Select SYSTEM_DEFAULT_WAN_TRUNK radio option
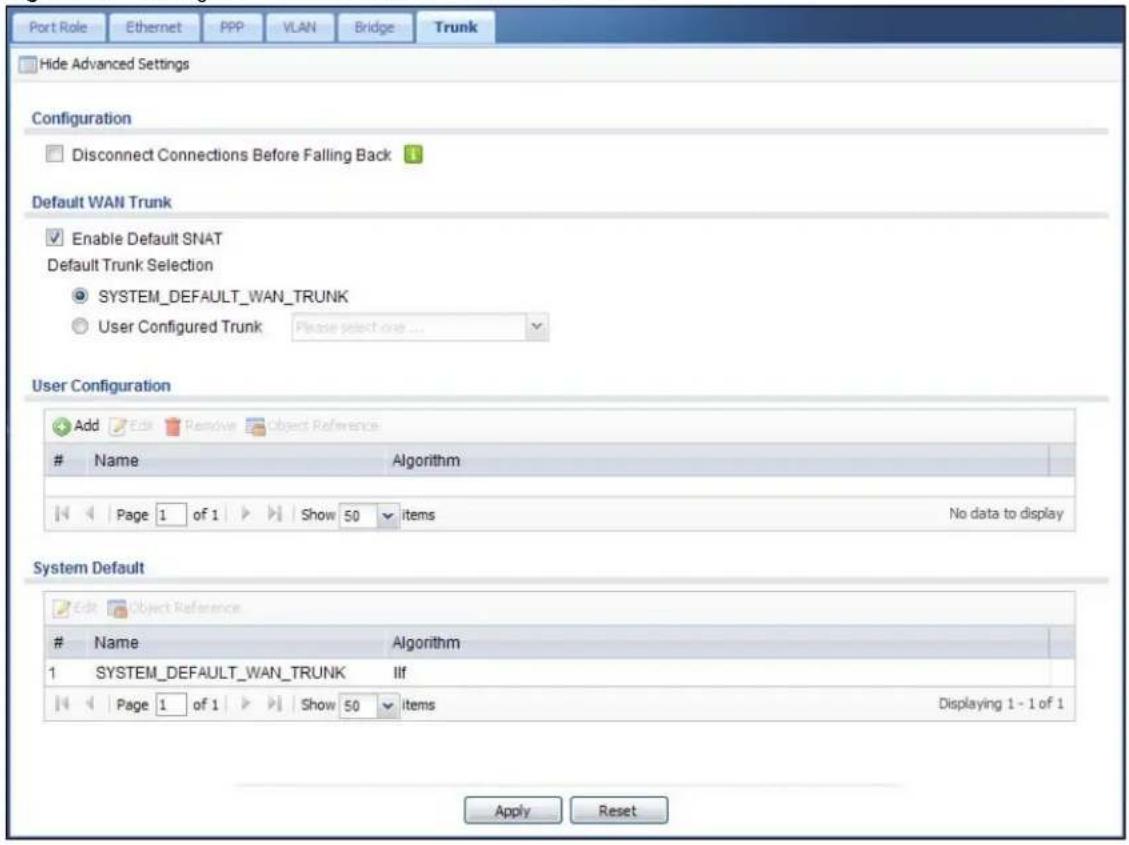This screenshot has width=1129, height=845. coord(81,296)
